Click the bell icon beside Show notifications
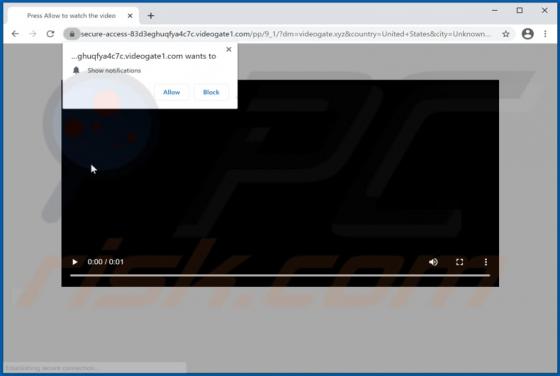 pyautogui.click(x=76, y=70)
